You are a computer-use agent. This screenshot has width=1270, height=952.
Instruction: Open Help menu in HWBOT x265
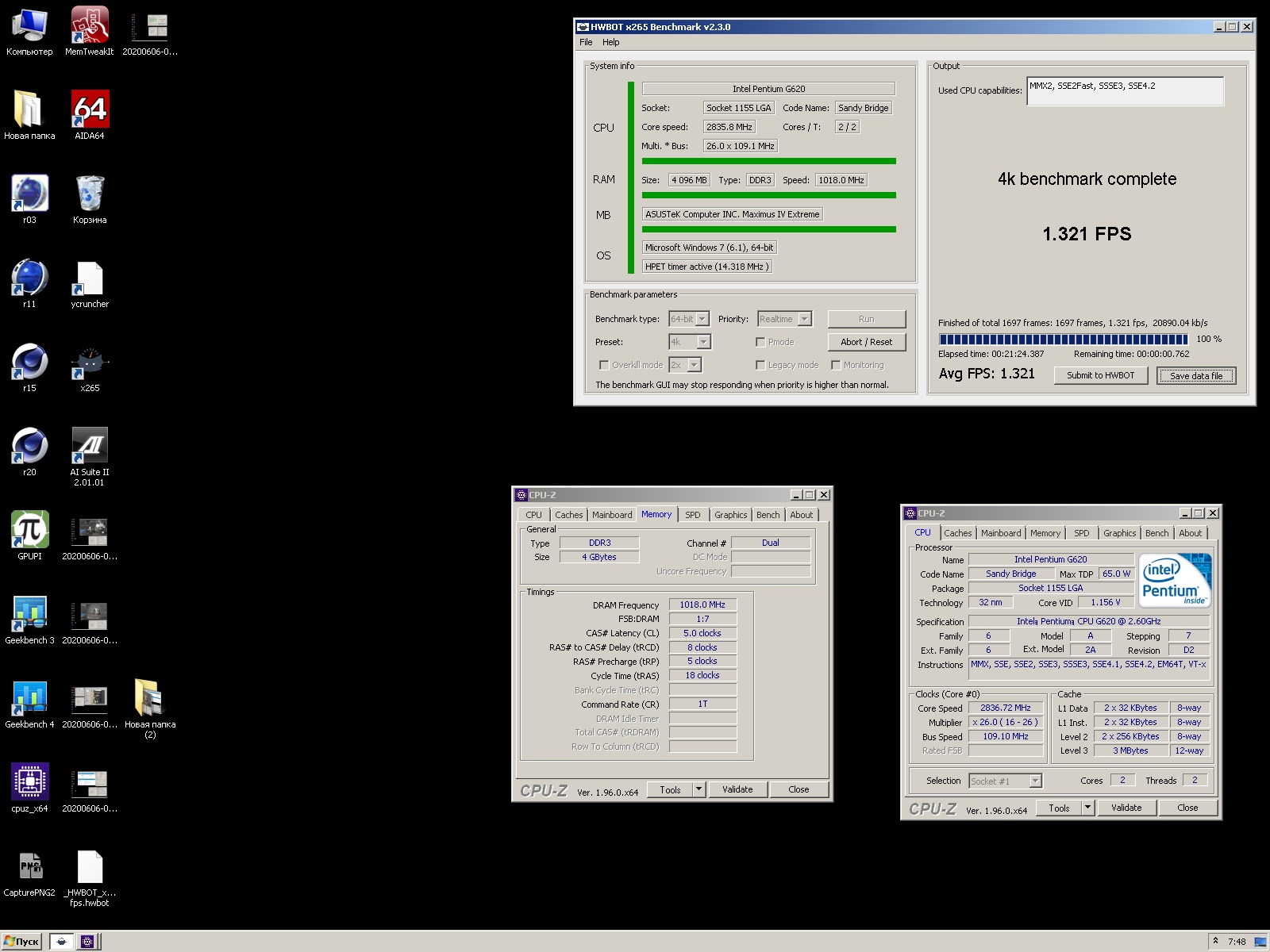click(610, 42)
